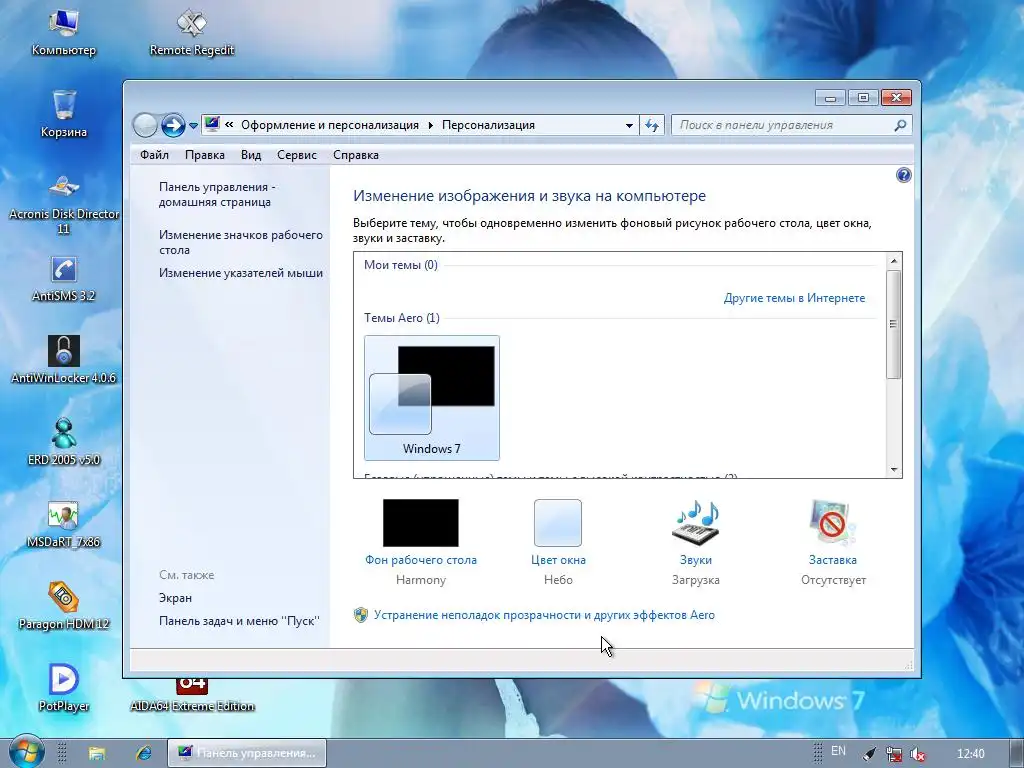The image size is (1024, 768).
Task: Expand the address bar history dropdown
Action: (629, 125)
